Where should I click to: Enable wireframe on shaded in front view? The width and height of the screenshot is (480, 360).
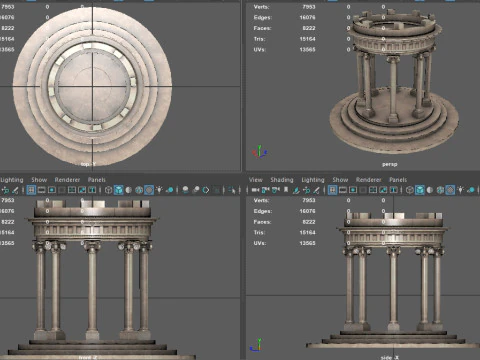pyautogui.click(x=139, y=190)
